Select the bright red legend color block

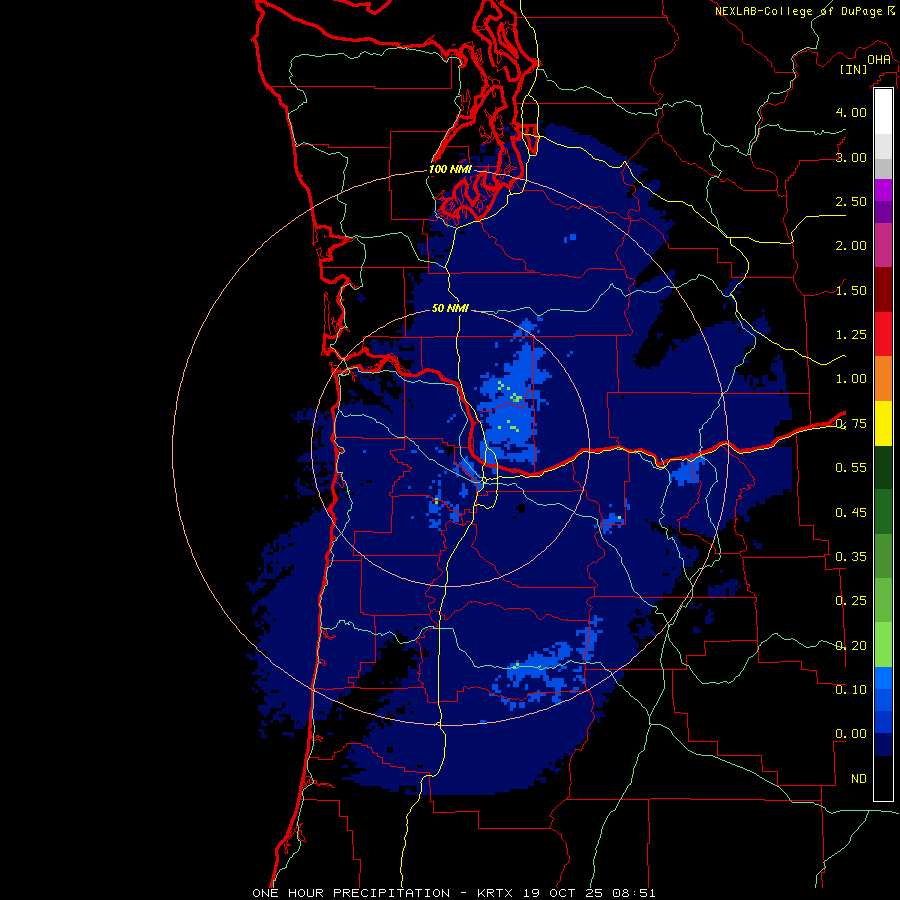coord(883,334)
